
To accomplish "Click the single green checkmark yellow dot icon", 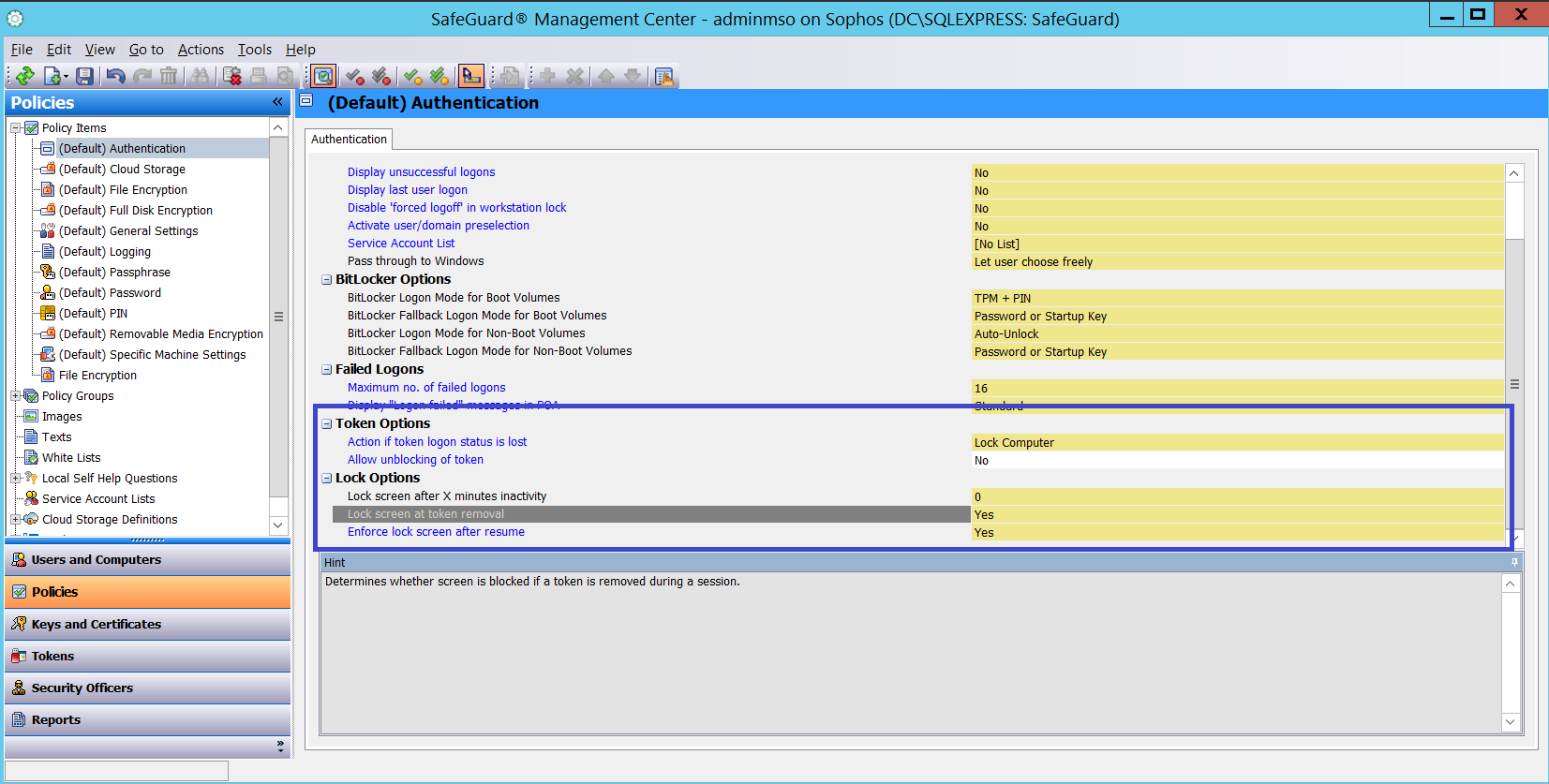I will [x=412, y=76].
